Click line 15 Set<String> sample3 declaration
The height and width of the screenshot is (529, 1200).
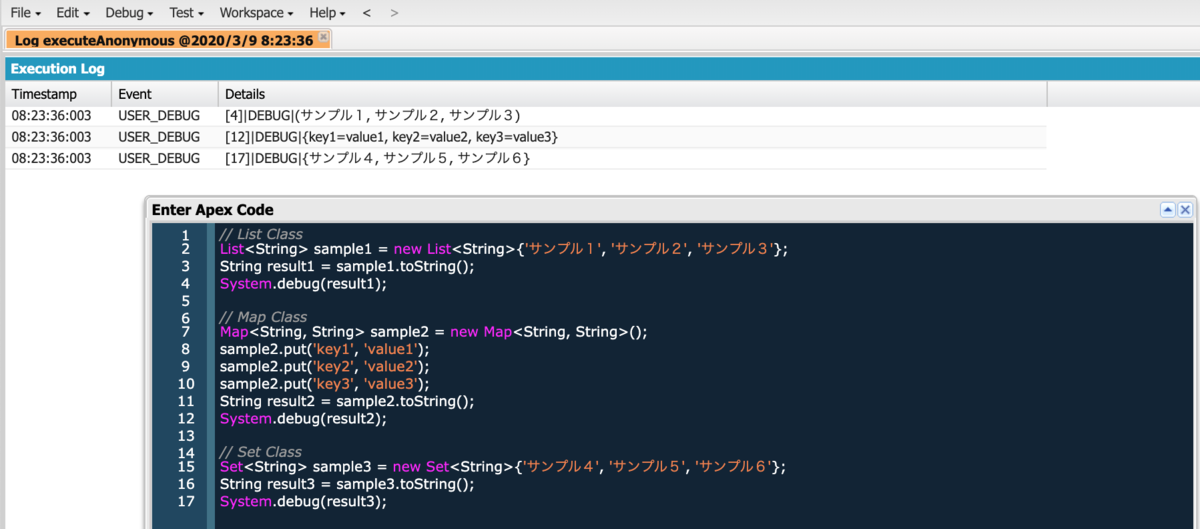(502, 467)
